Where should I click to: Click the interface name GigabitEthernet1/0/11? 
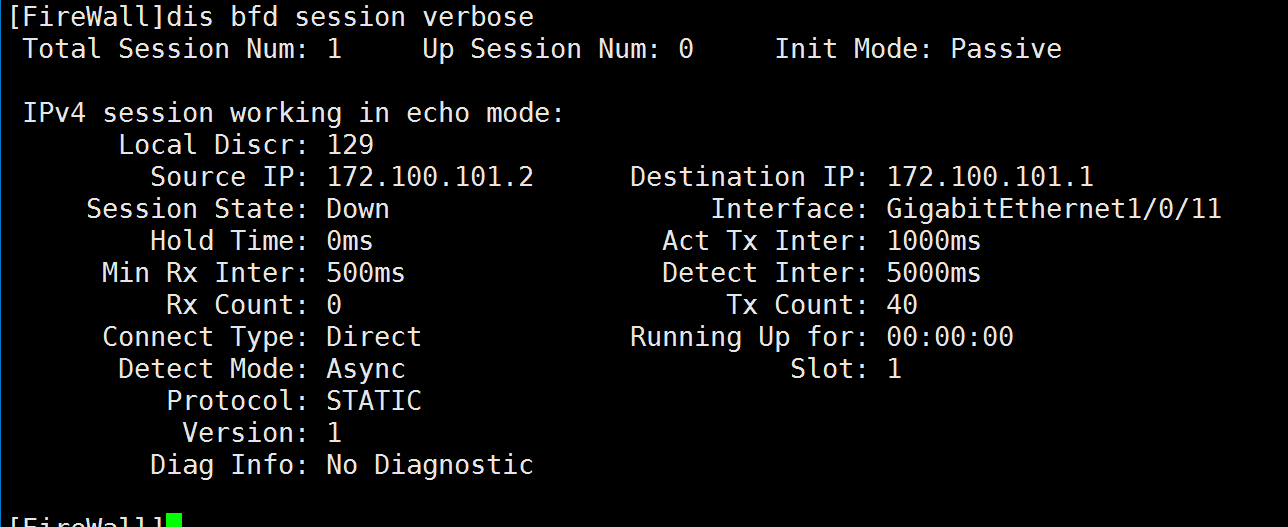pyautogui.click(x=1054, y=210)
